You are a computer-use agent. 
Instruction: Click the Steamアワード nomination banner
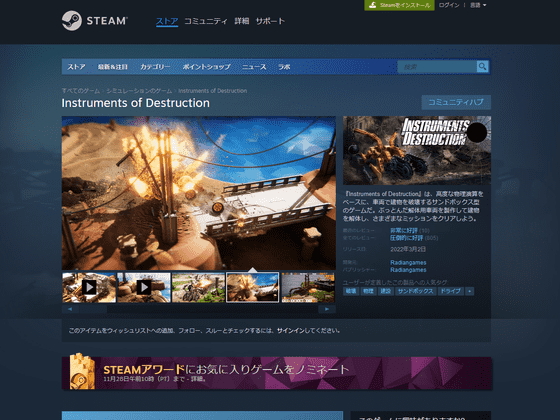point(277,373)
